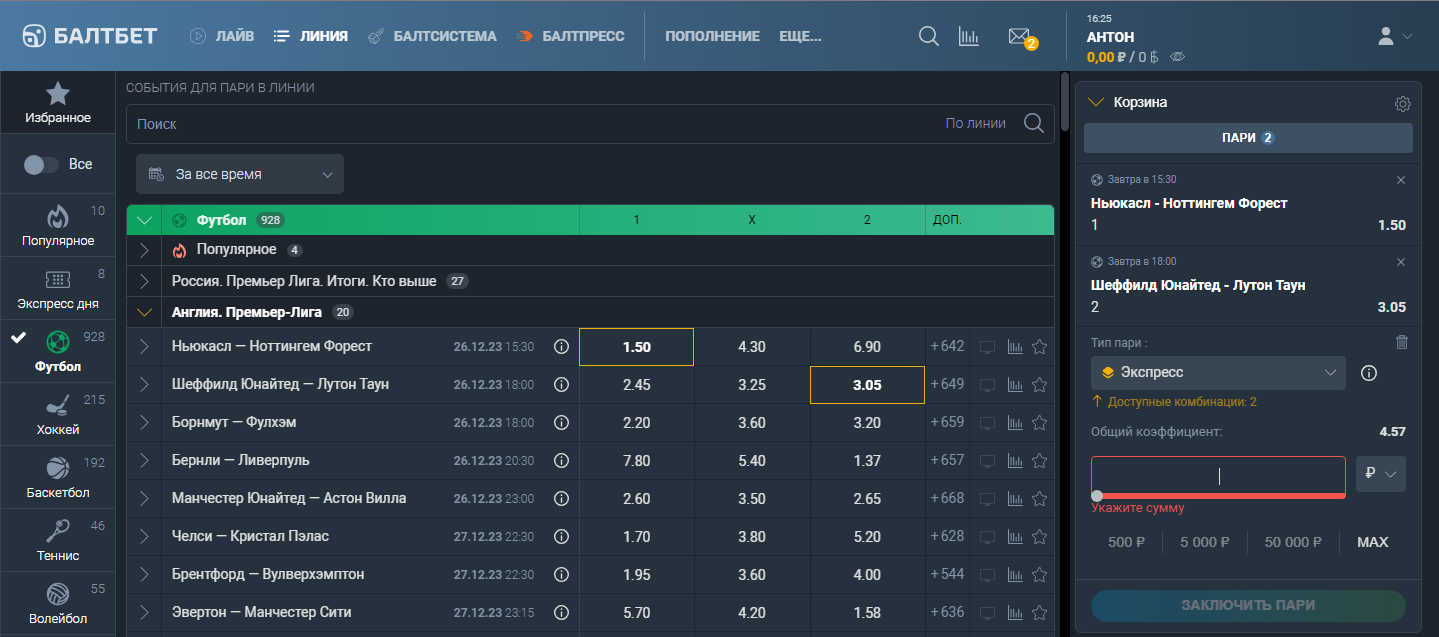Image resolution: width=1439 pixels, height=637 pixels.
Task: Open search via the header magnifier icon
Action: coord(928,37)
